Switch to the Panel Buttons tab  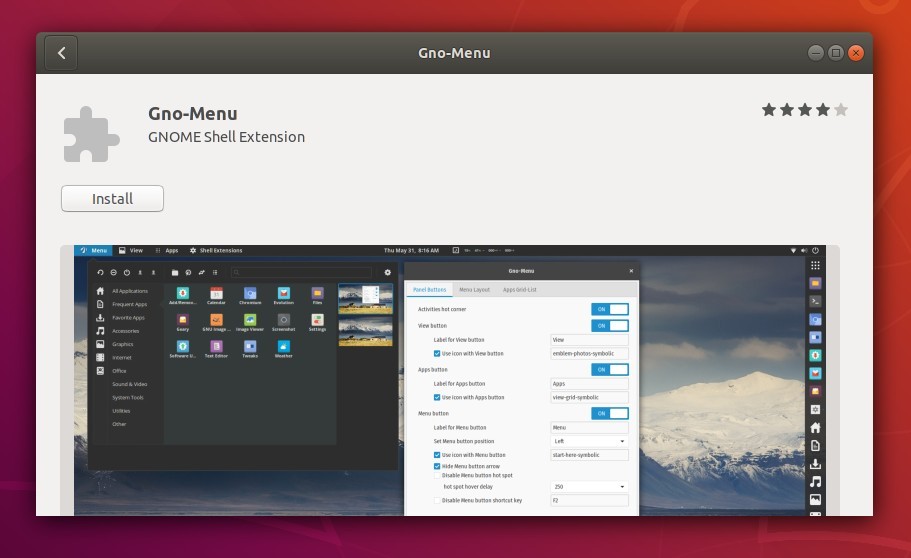point(429,289)
